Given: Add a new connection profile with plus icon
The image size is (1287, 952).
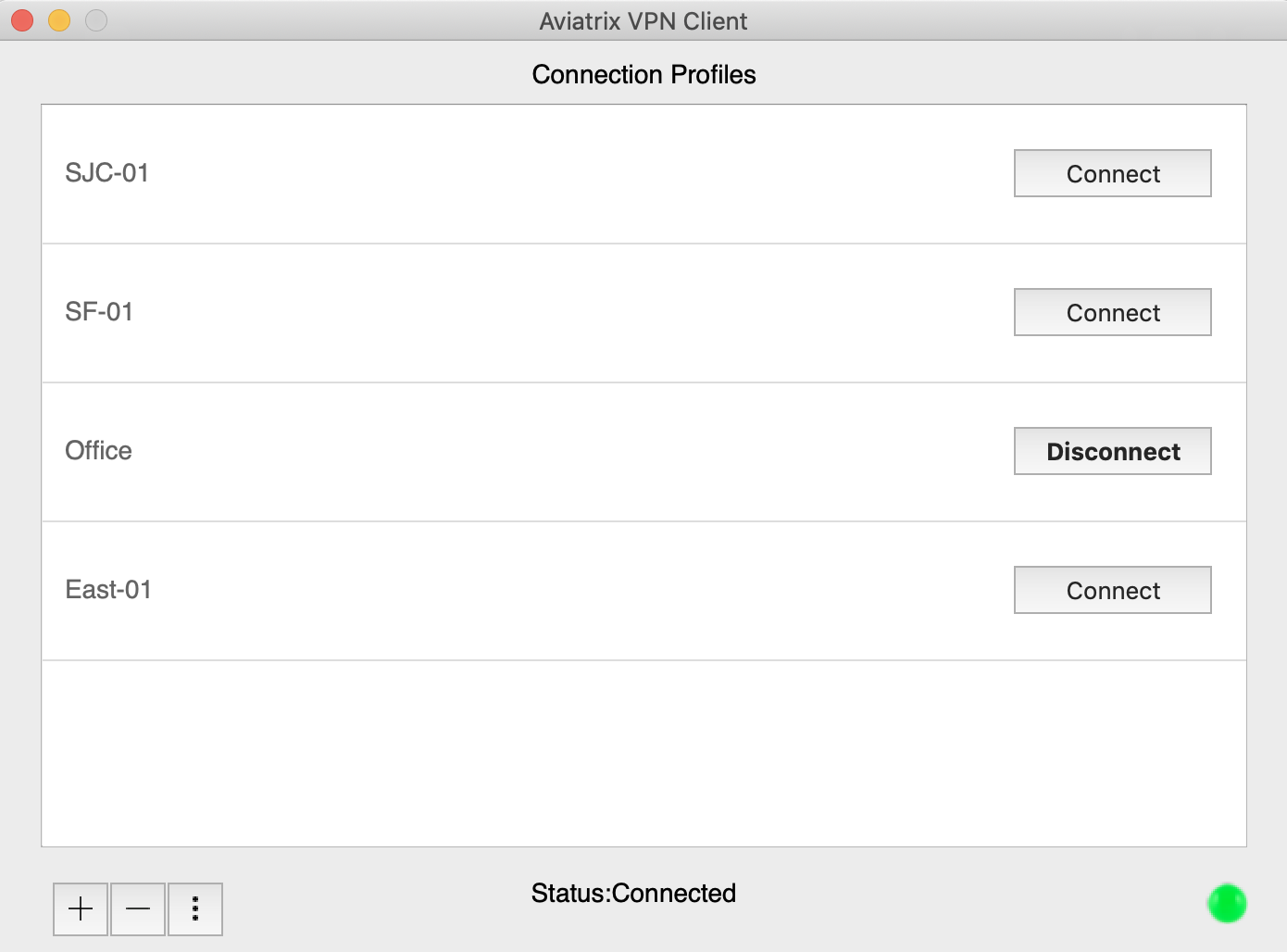Looking at the screenshot, I should pyautogui.click(x=81, y=909).
